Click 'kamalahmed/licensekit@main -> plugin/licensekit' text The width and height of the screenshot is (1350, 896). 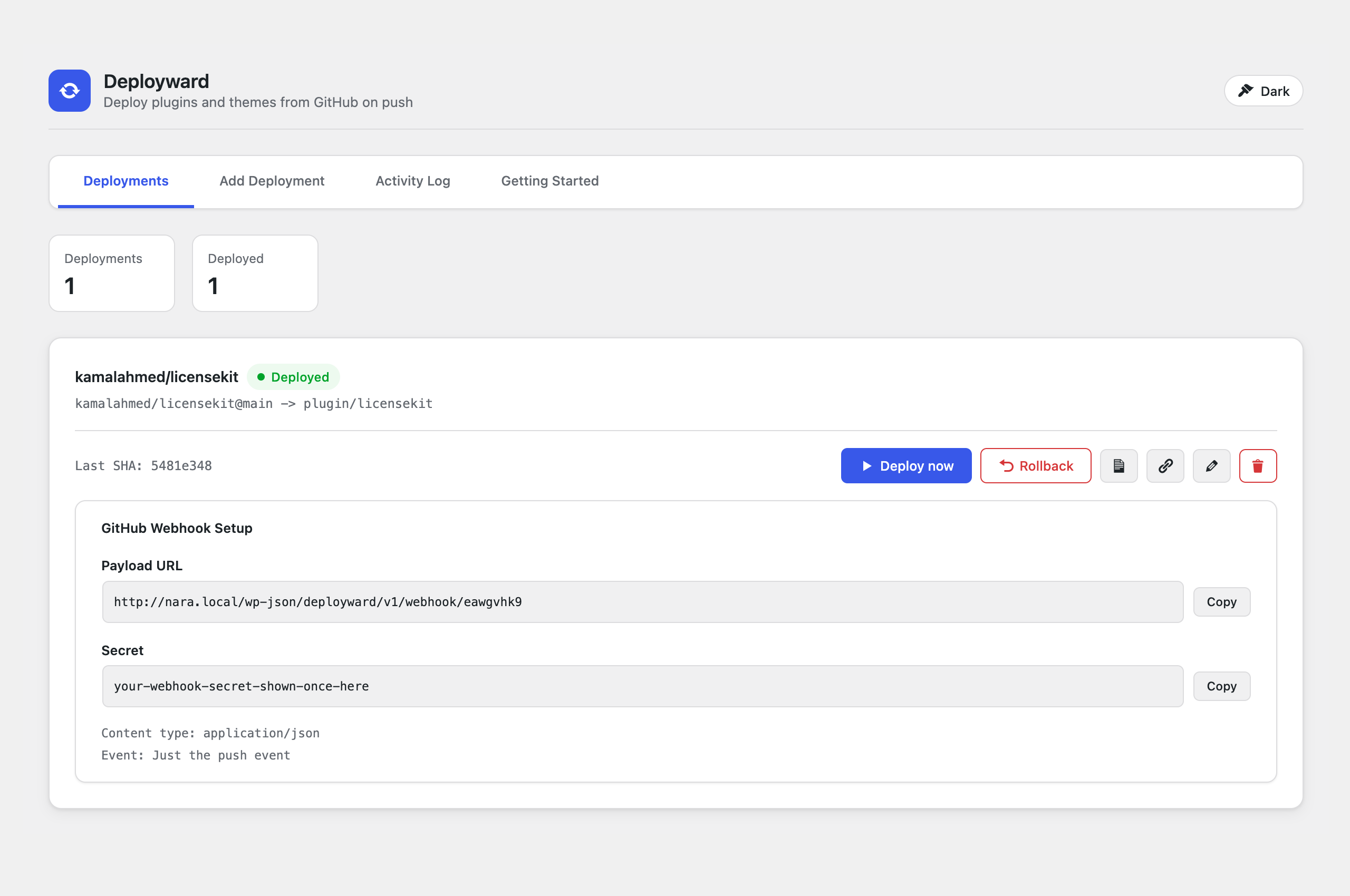254,403
